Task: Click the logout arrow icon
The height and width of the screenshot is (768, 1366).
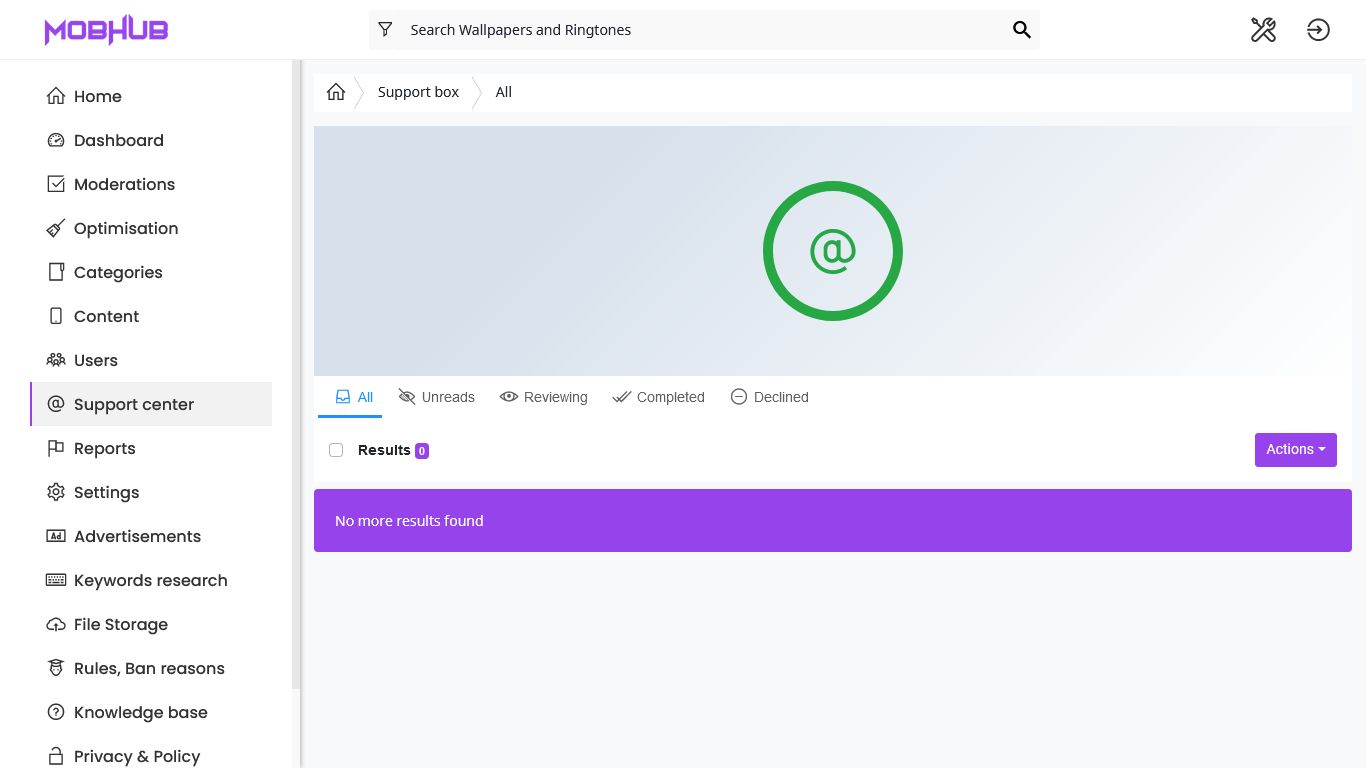Action: pos(1318,30)
